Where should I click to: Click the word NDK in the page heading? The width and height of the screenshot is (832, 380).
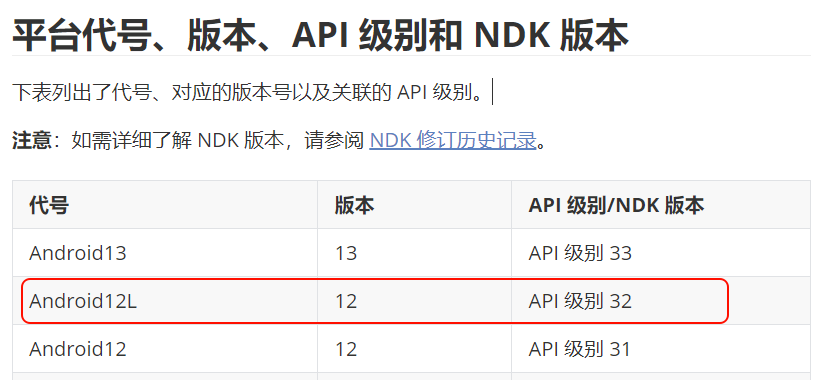coord(512,35)
